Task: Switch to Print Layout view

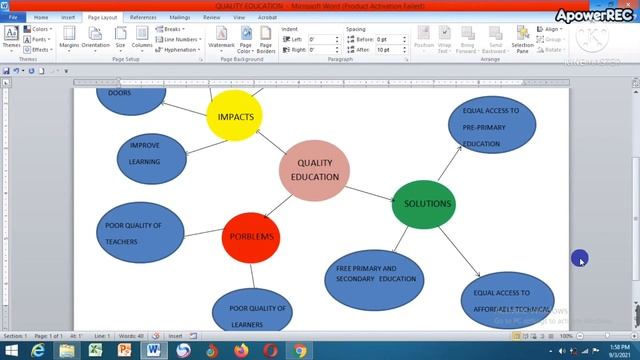Action: 516,336
